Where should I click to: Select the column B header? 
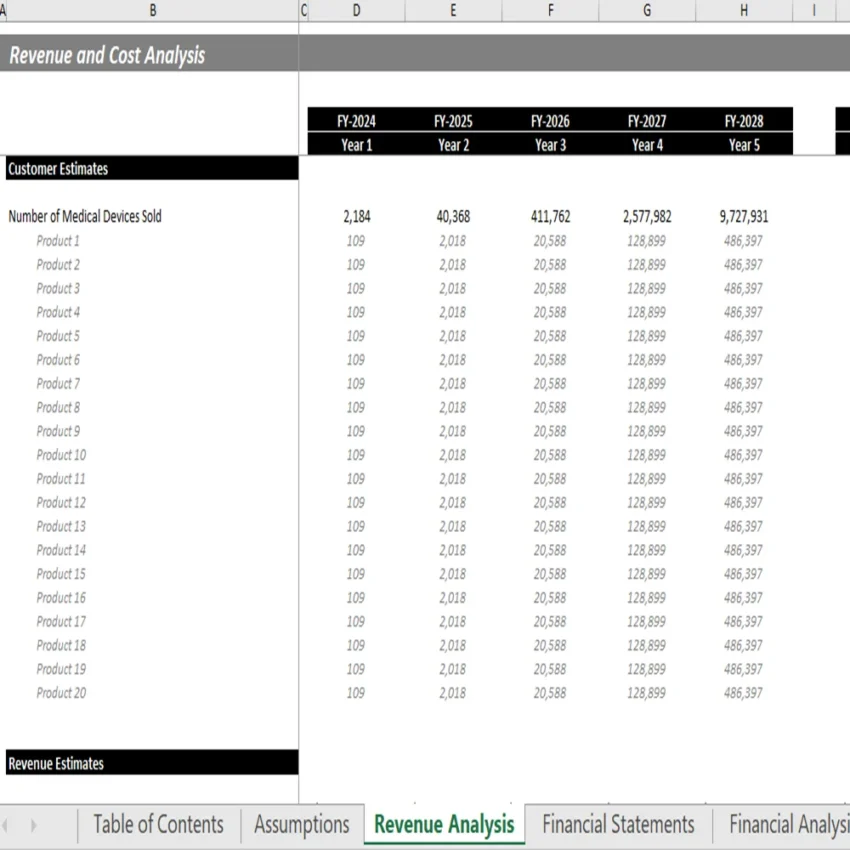point(152,11)
